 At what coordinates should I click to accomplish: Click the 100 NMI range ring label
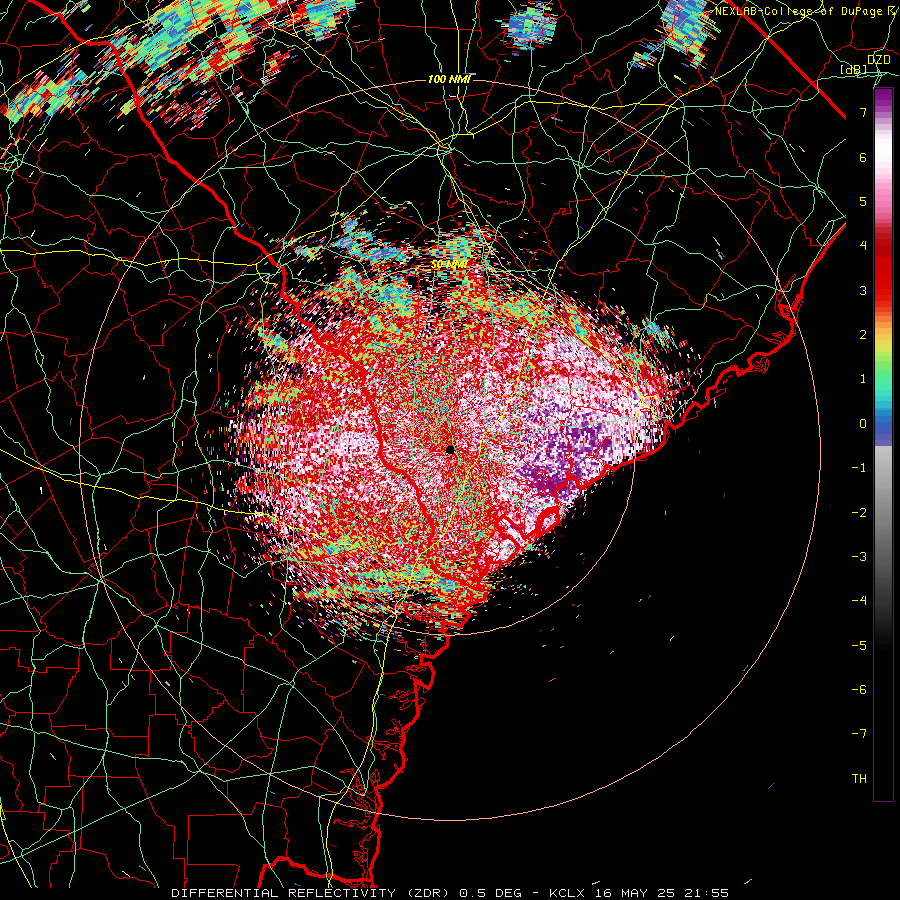449,79
